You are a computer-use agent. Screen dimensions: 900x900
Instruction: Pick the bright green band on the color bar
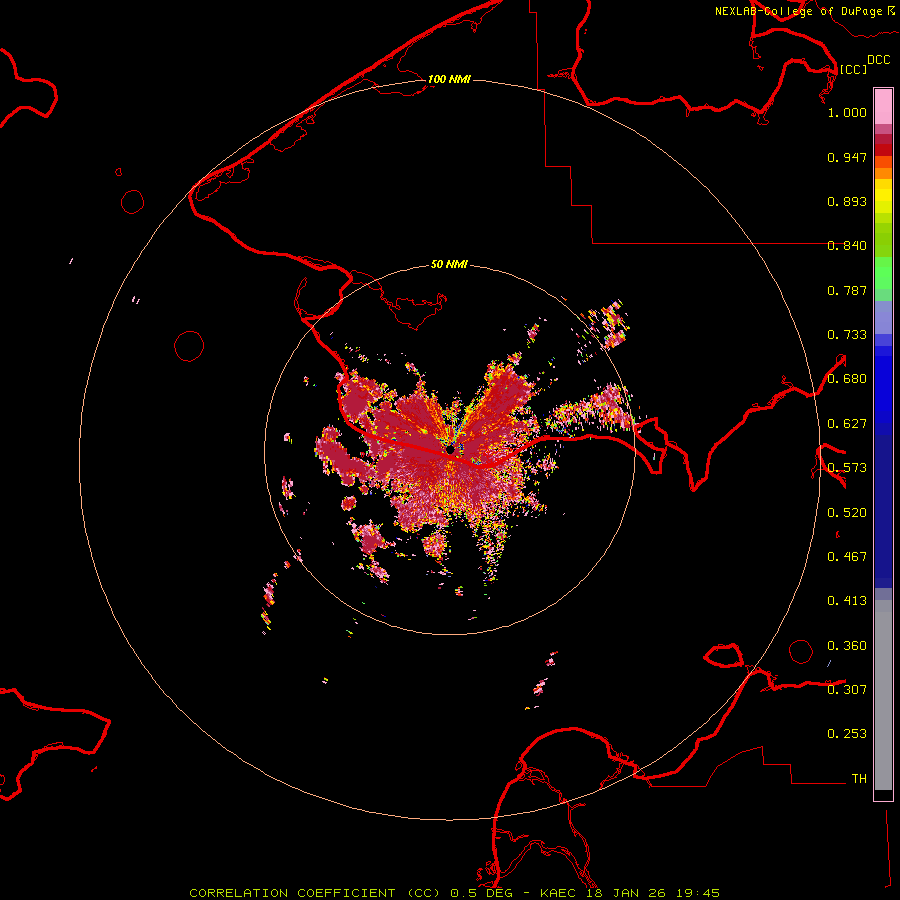pos(883,273)
